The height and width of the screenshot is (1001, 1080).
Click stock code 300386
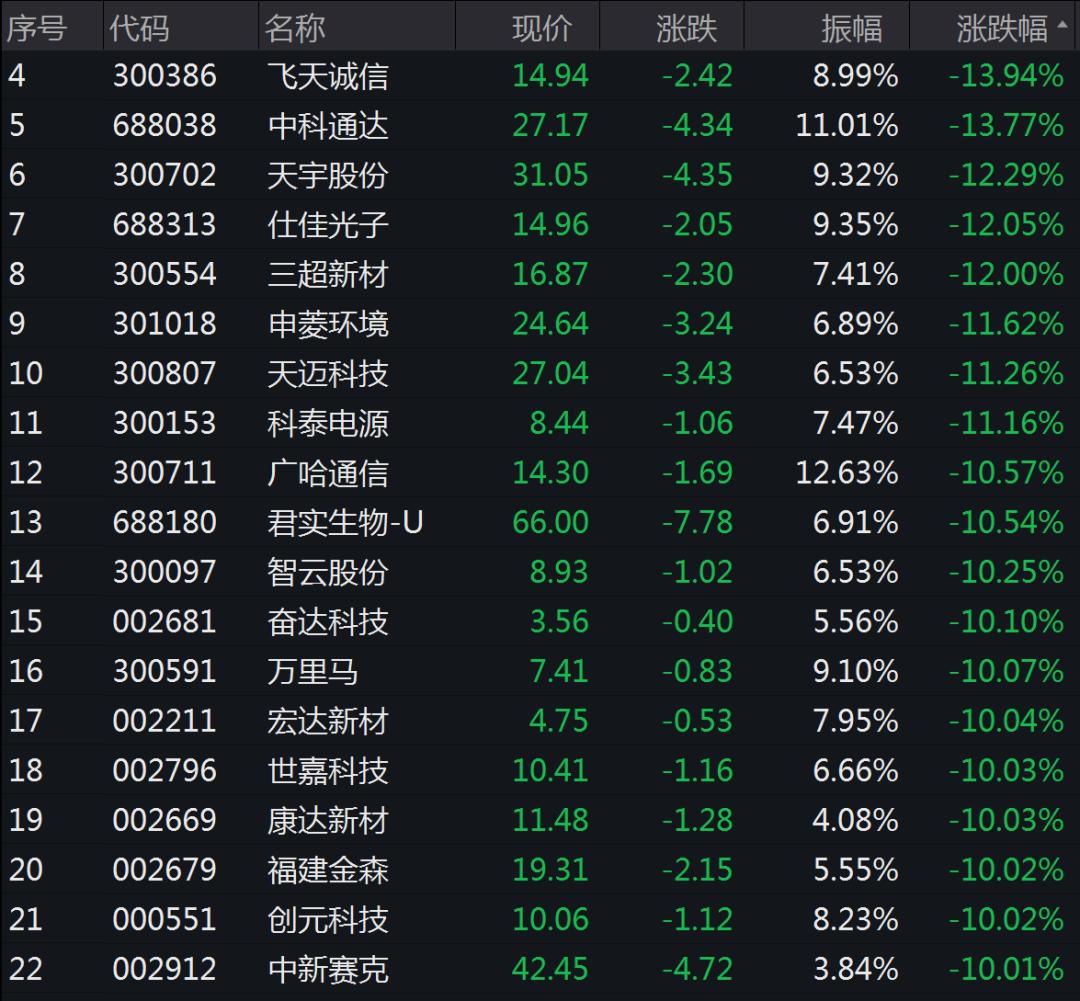[x=165, y=76]
